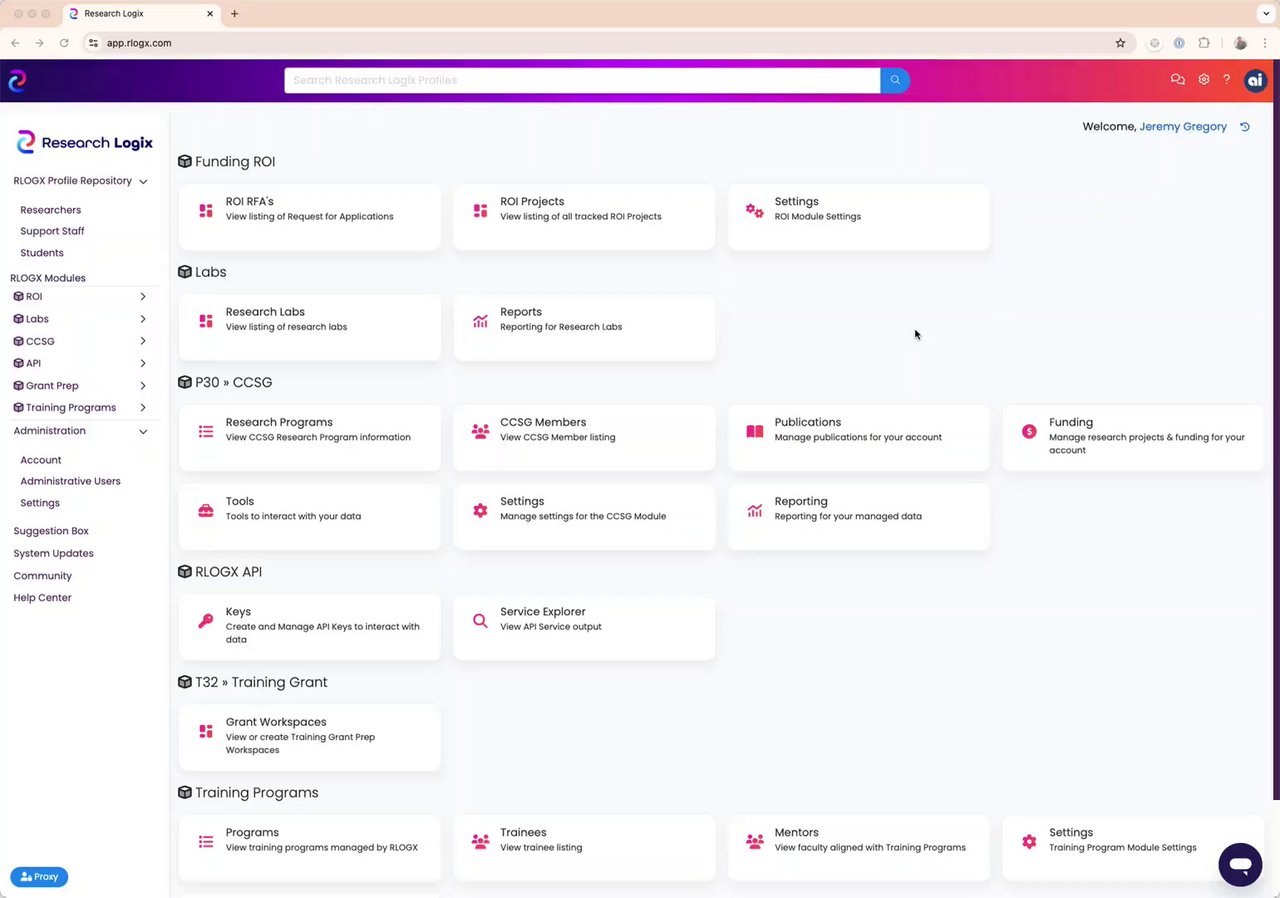
Task: Open the Research Labs card title
Action: (x=265, y=312)
